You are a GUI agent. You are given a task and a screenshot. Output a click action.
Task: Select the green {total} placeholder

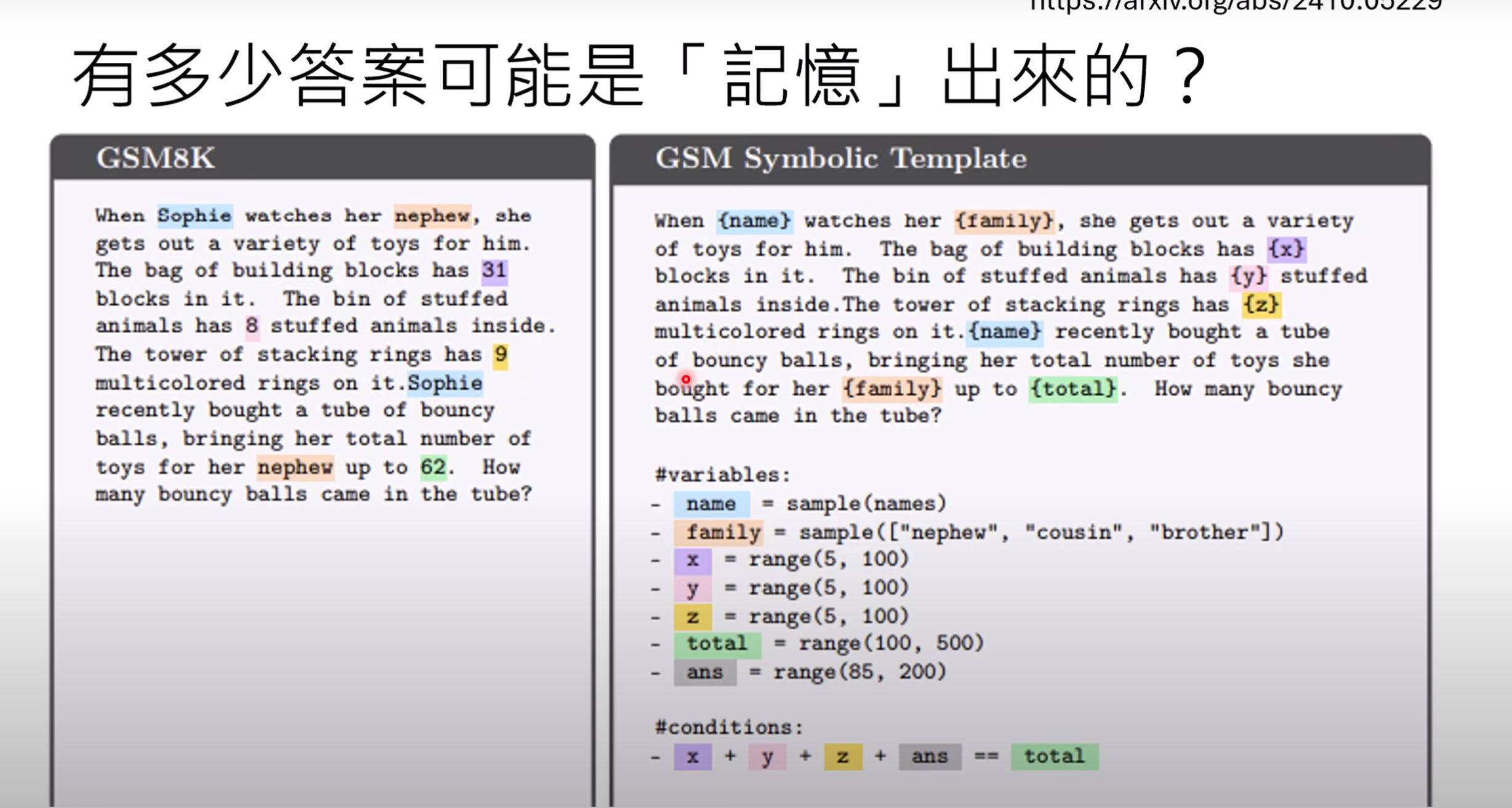click(1073, 389)
